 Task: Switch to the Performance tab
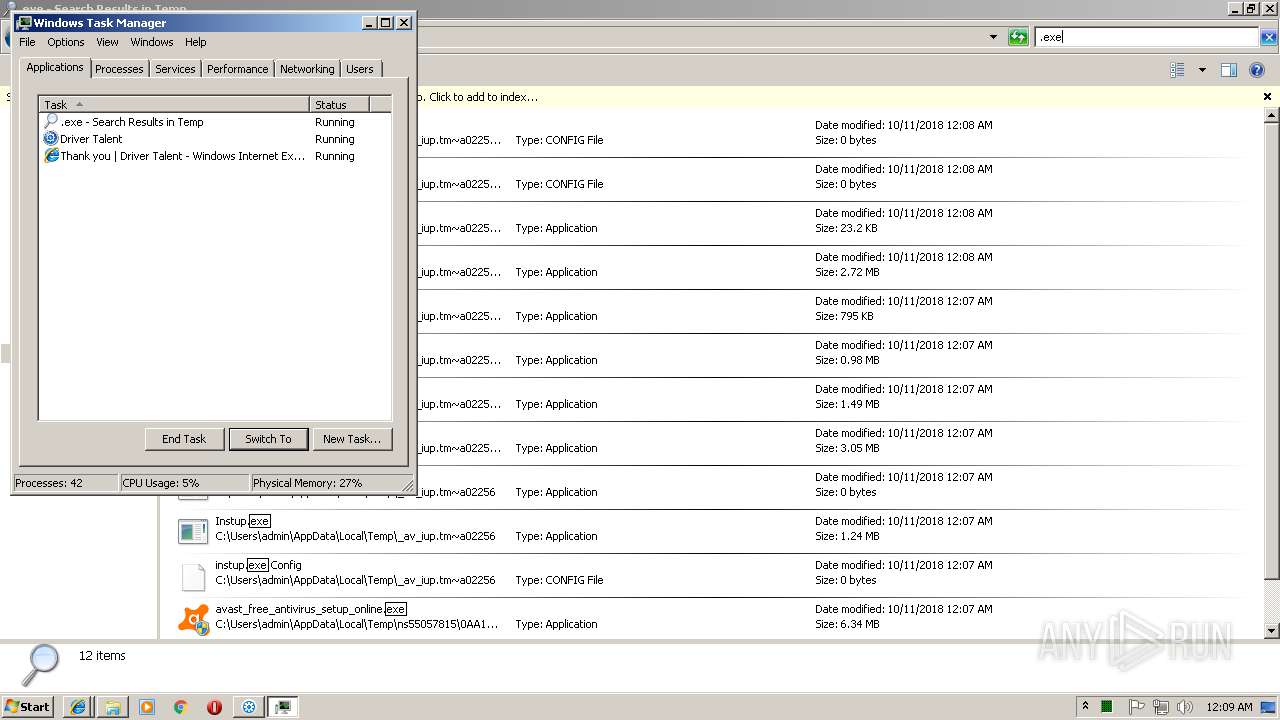pyautogui.click(x=238, y=69)
